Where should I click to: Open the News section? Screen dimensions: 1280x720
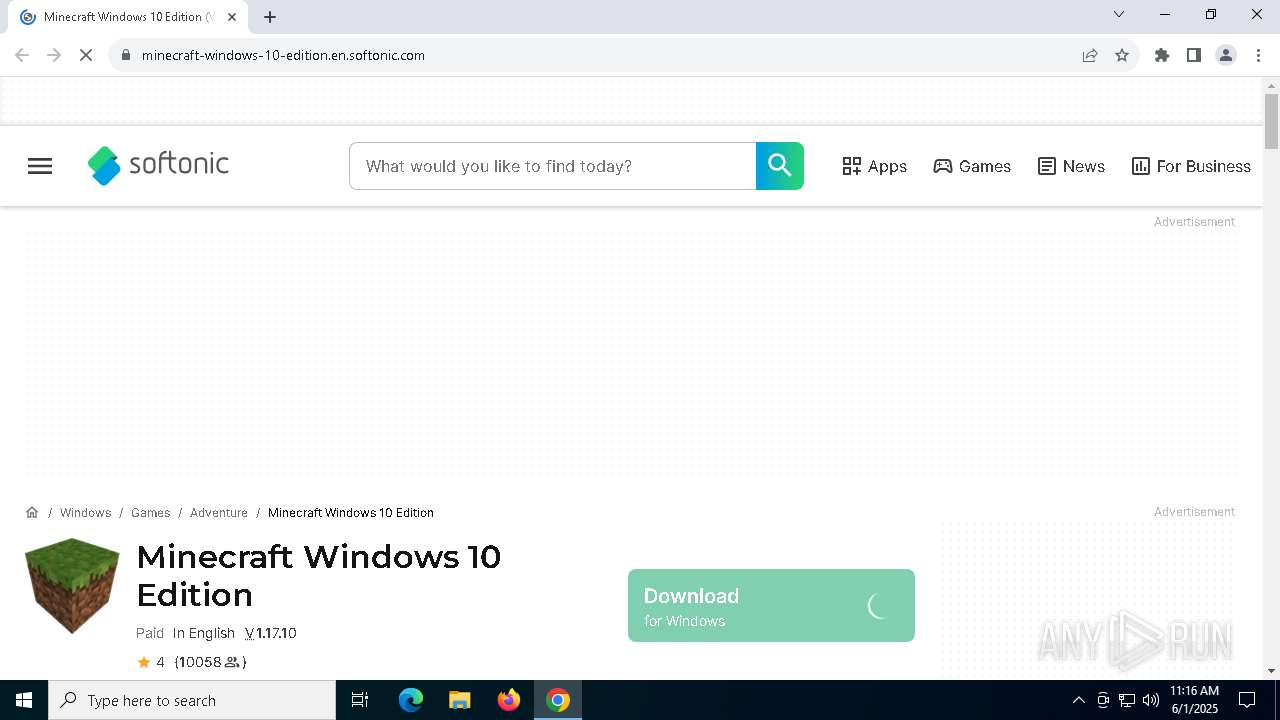1071,166
